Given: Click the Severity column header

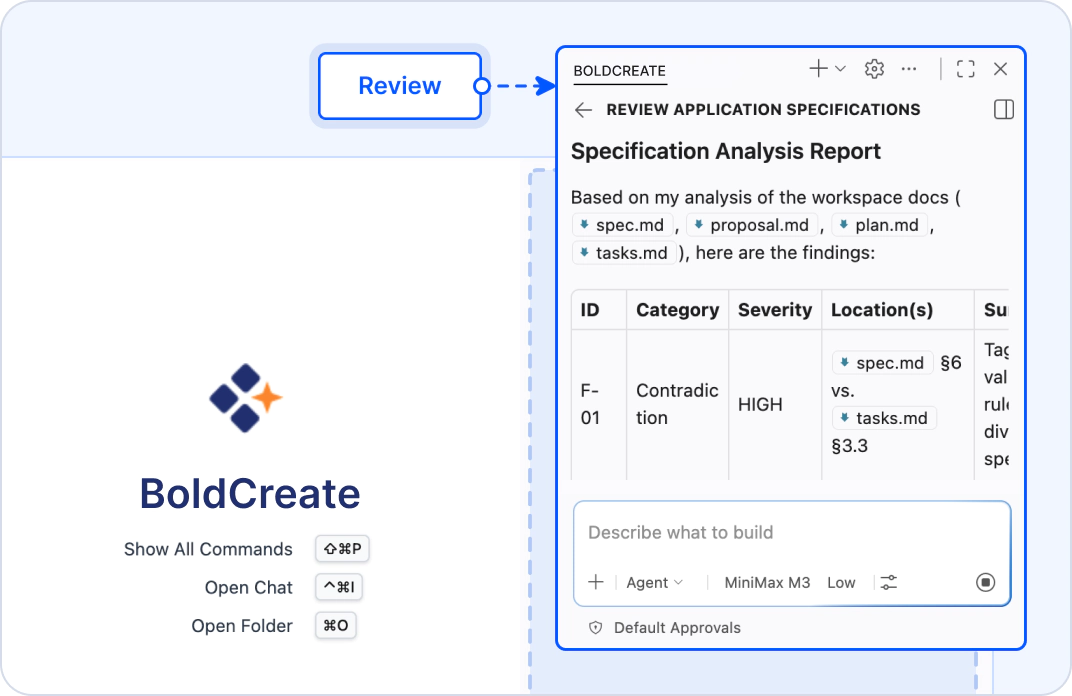Looking at the screenshot, I should click(x=775, y=310).
